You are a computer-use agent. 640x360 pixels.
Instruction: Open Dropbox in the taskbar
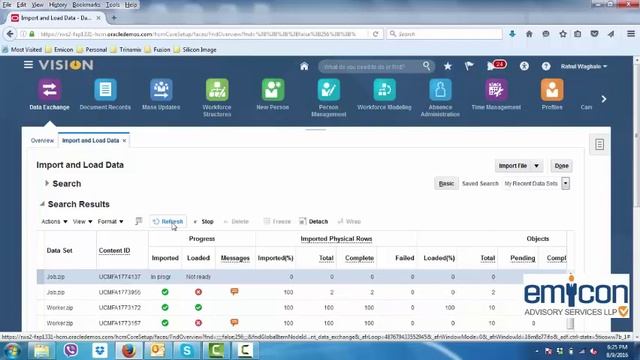pyautogui.click(x=100, y=351)
